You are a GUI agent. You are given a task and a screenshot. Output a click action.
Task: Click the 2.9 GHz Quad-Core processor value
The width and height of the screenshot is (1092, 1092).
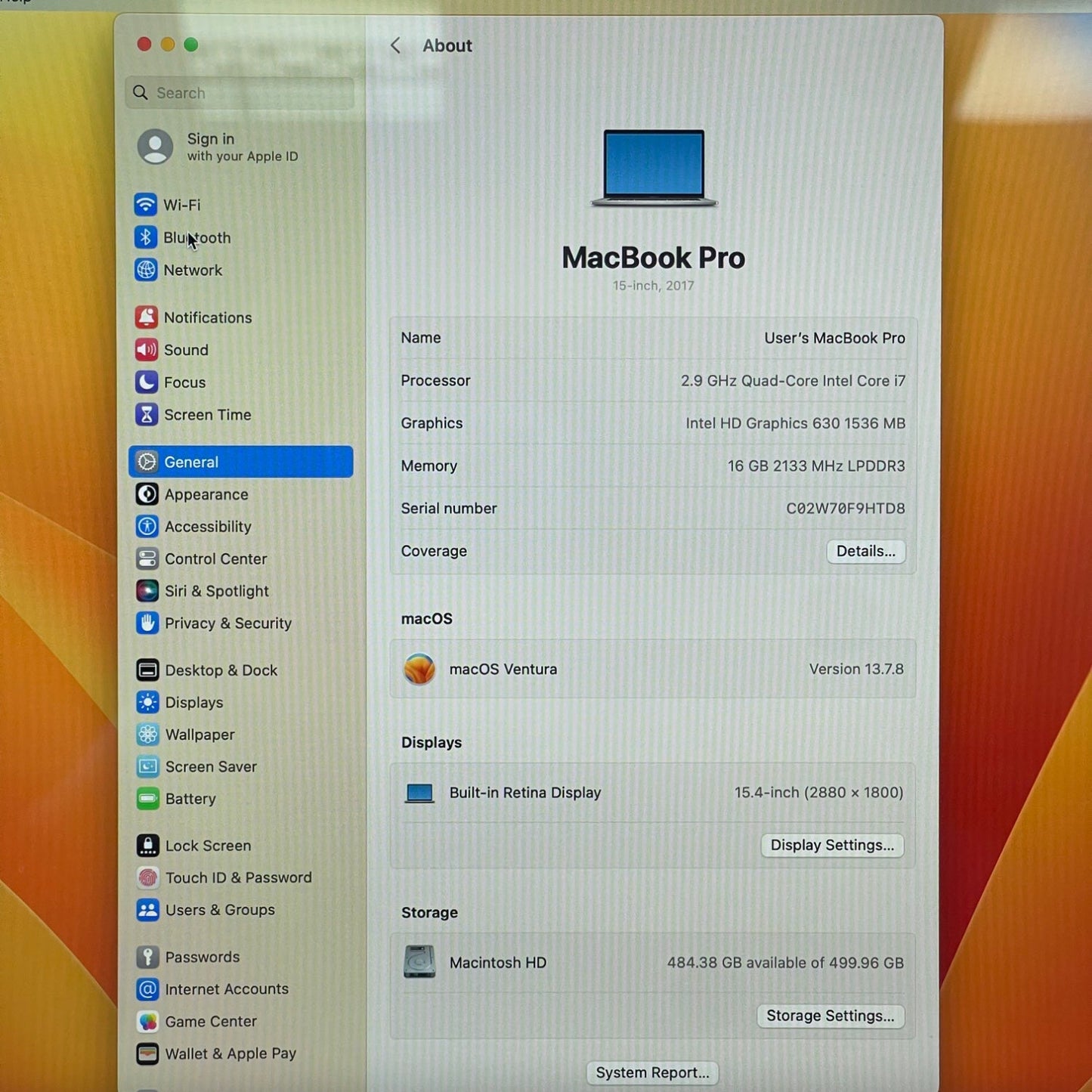point(793,381)
